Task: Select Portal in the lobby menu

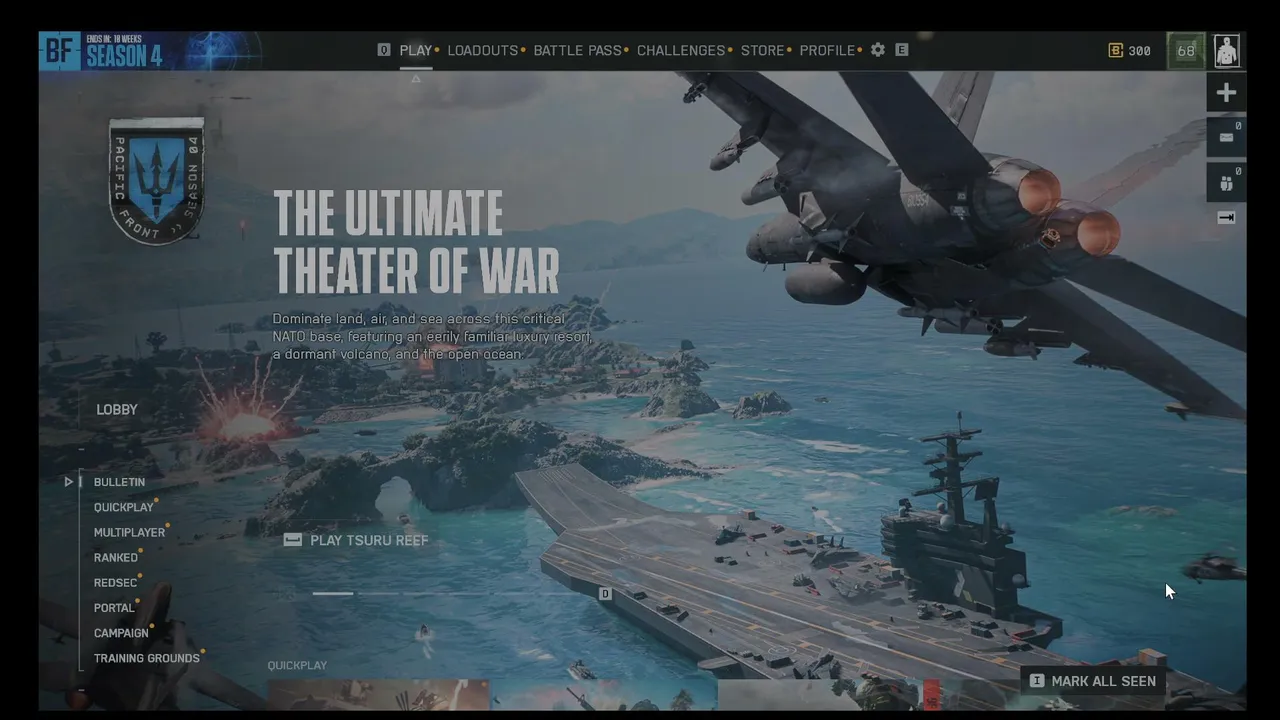Action: pos(114,608)
